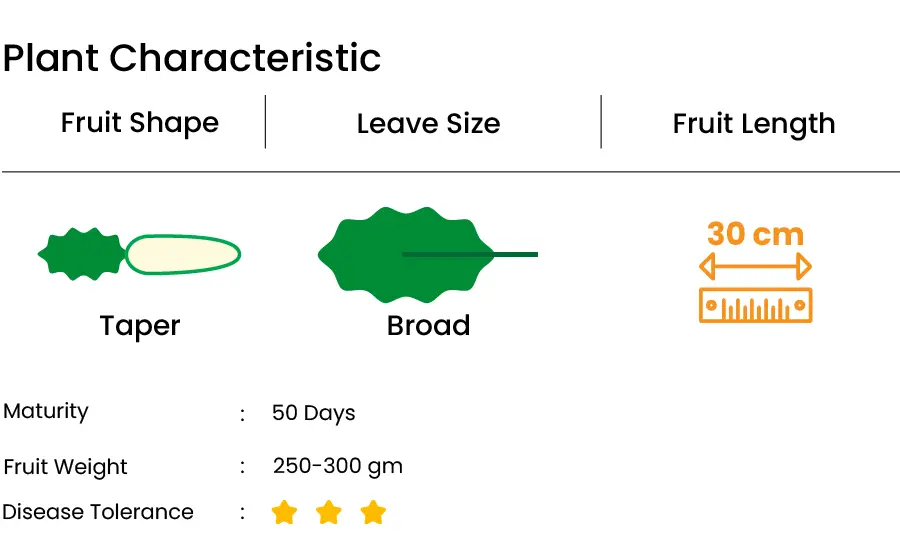Select the Leave Size column header

pyautogui.click(x=429, y=123)
